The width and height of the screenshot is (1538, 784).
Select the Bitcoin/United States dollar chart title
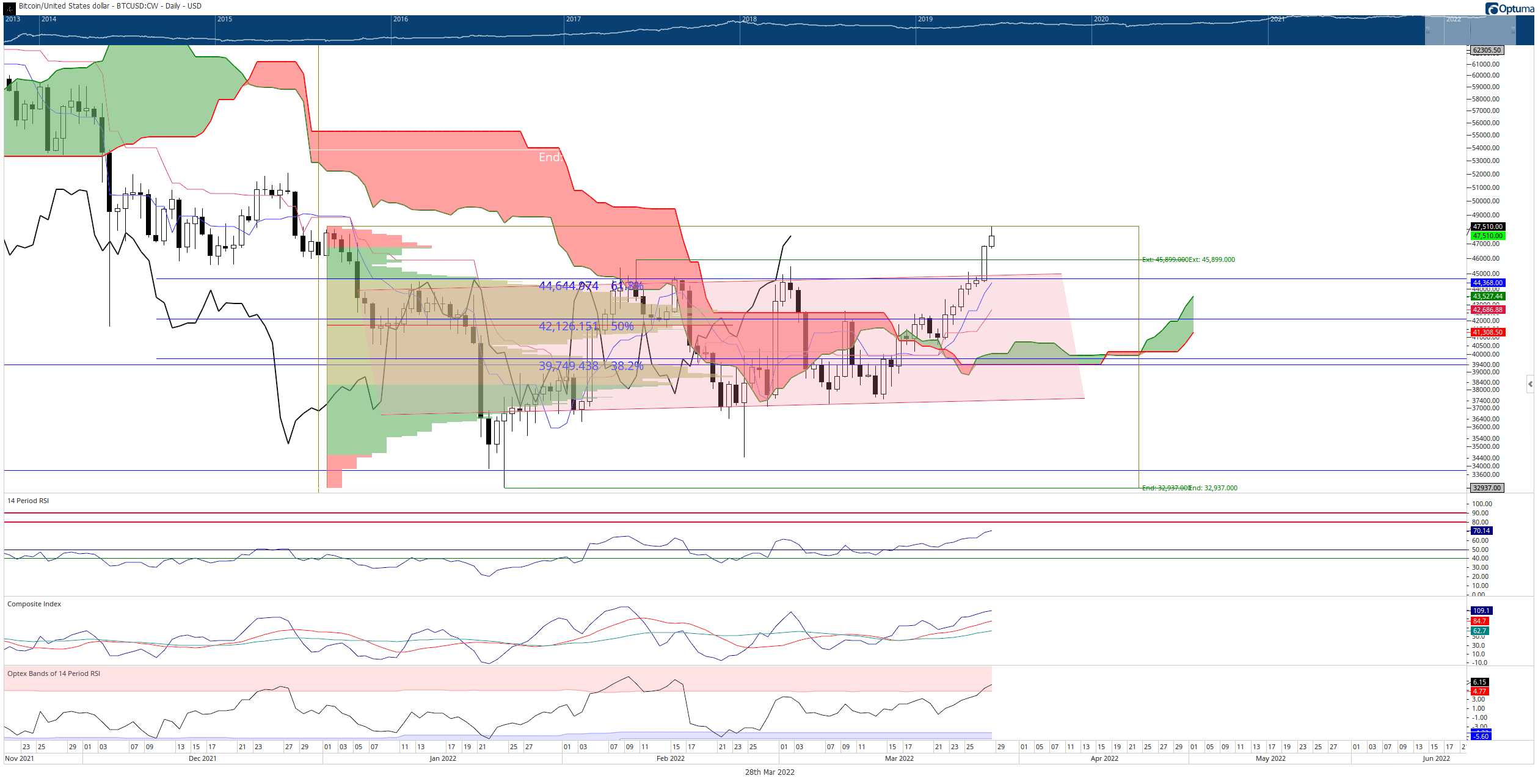coord(110,6)
